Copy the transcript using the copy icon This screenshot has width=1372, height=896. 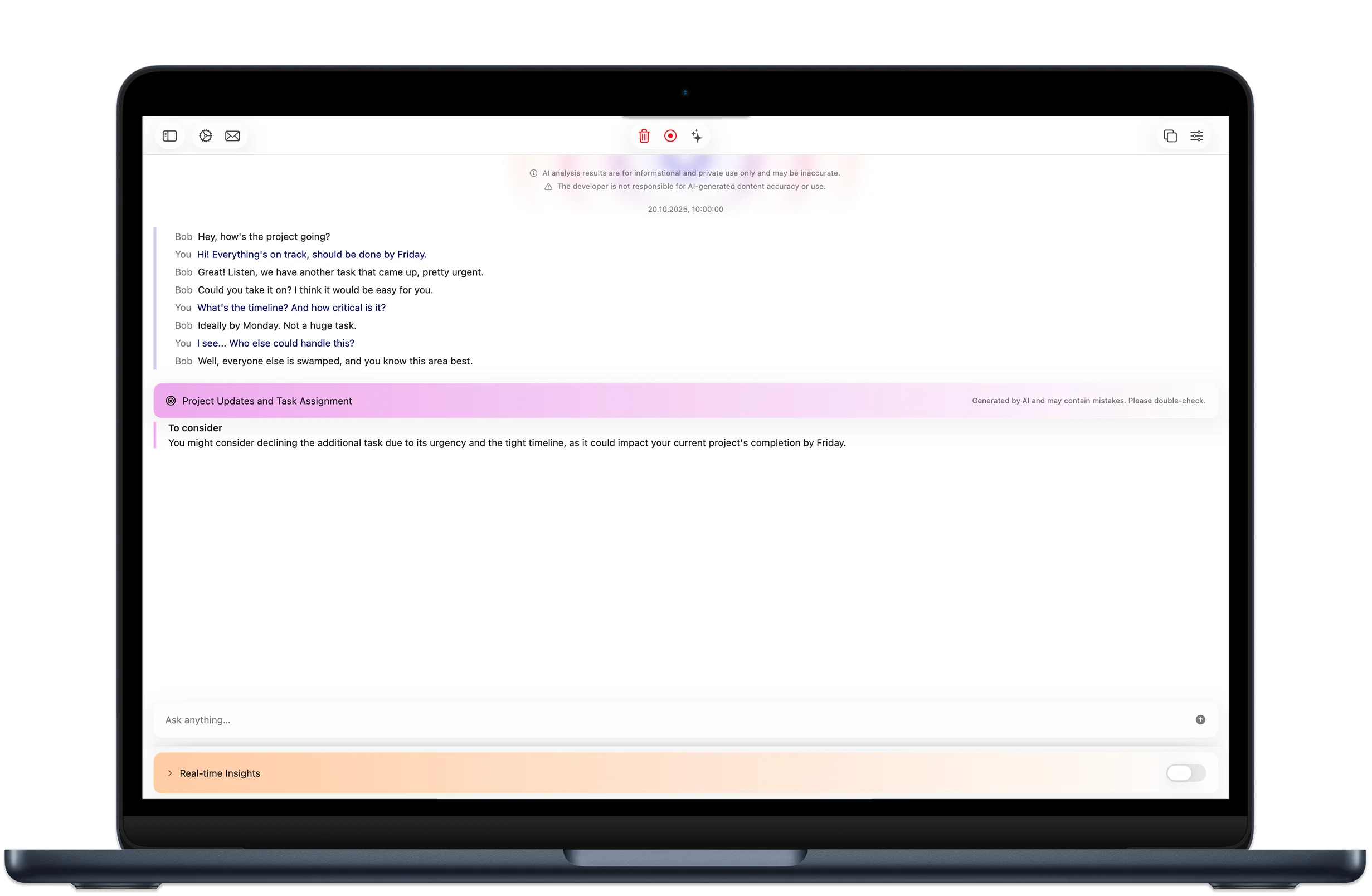1171,135
